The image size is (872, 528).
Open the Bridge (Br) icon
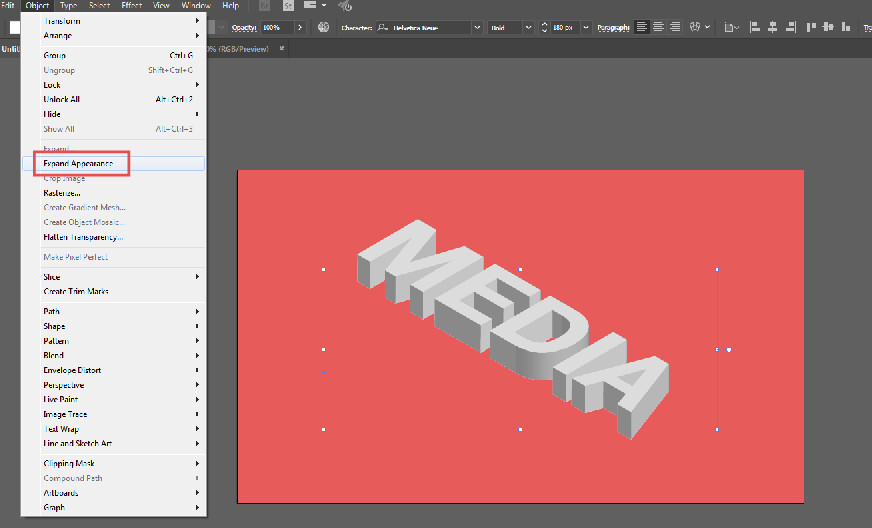[x=264, y=6]
